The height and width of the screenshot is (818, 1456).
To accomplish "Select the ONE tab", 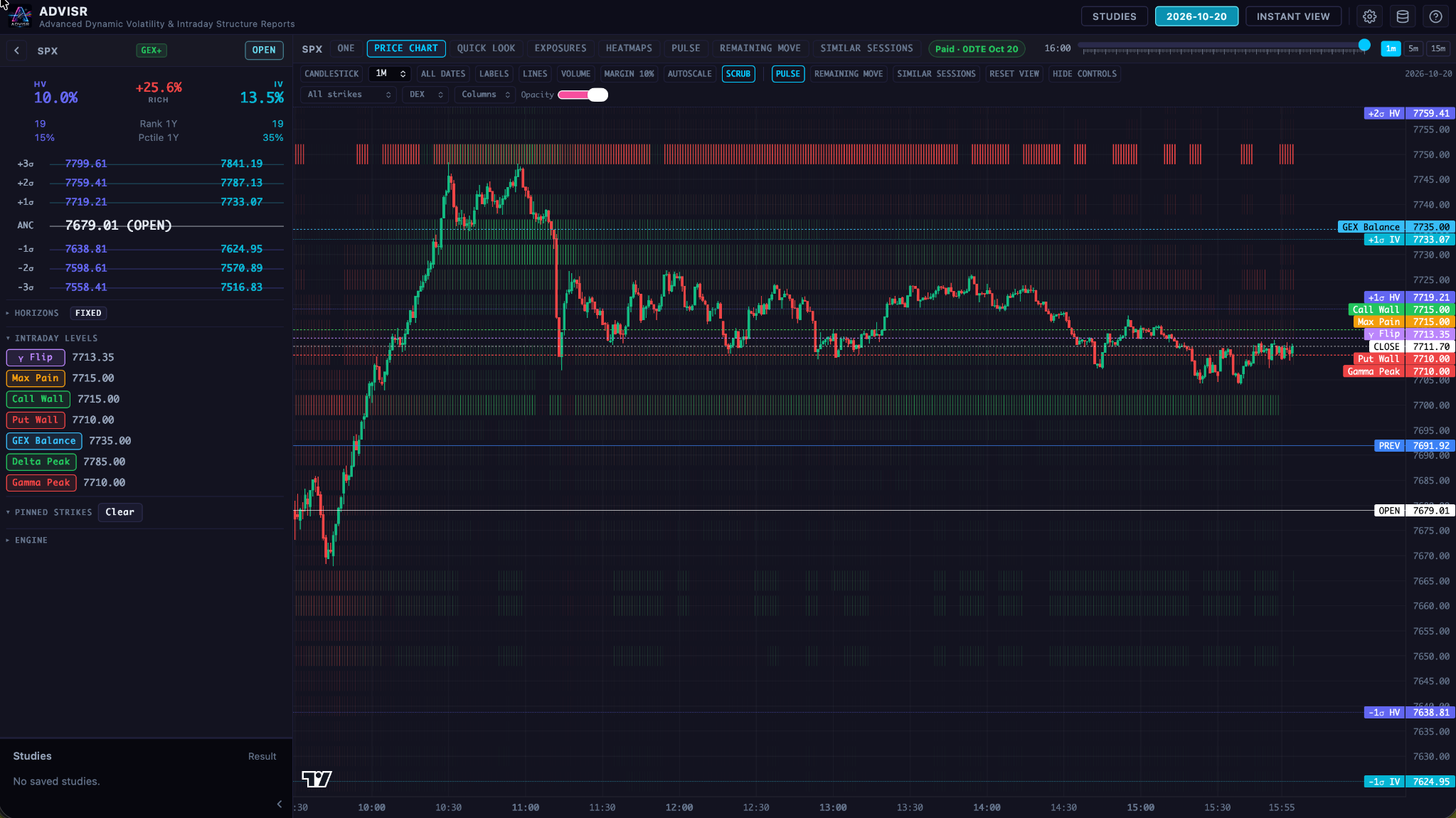I will (346, 48).
